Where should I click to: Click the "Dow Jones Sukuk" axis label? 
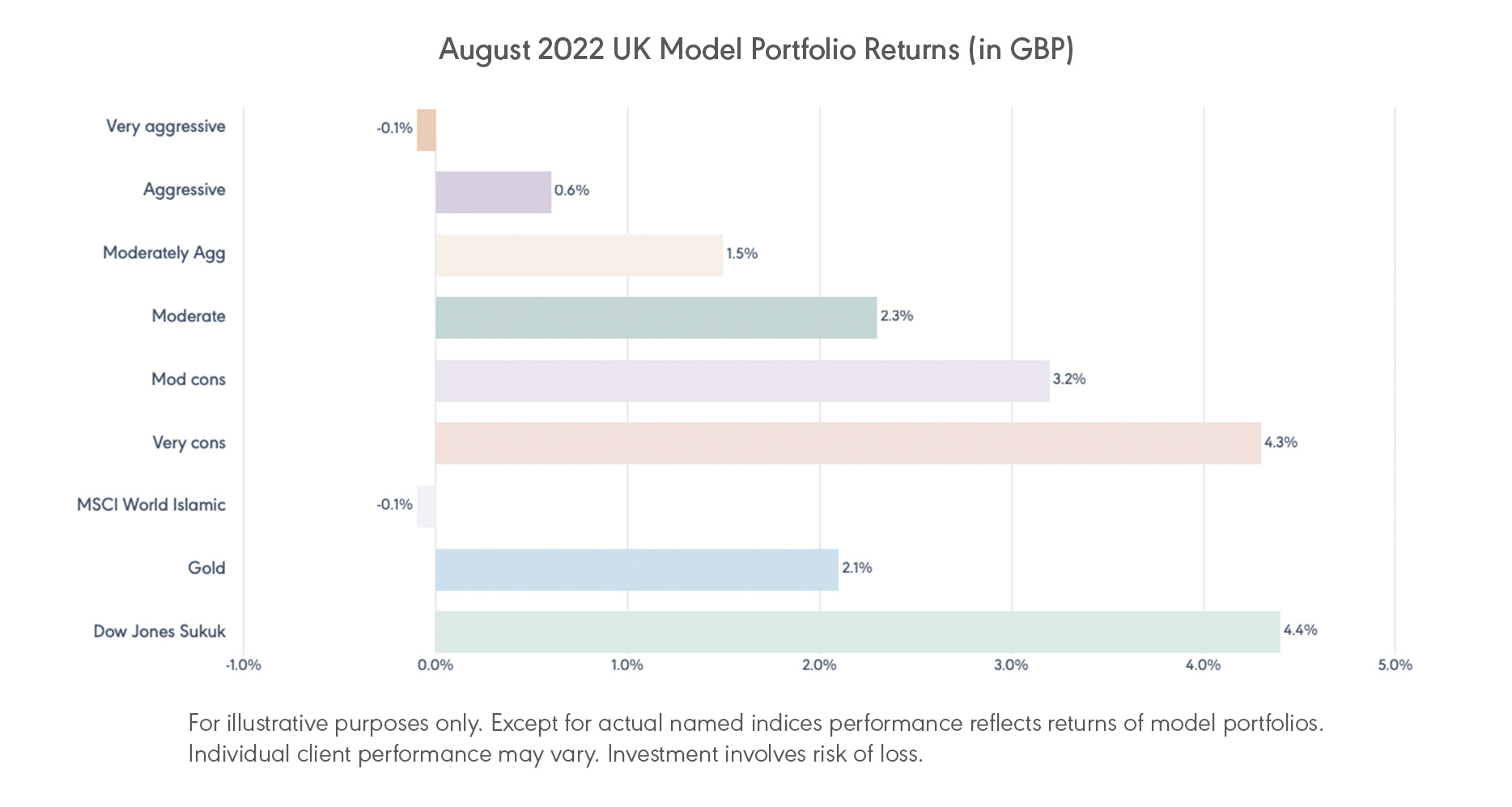pyautogui.click(x=159, y=631)
